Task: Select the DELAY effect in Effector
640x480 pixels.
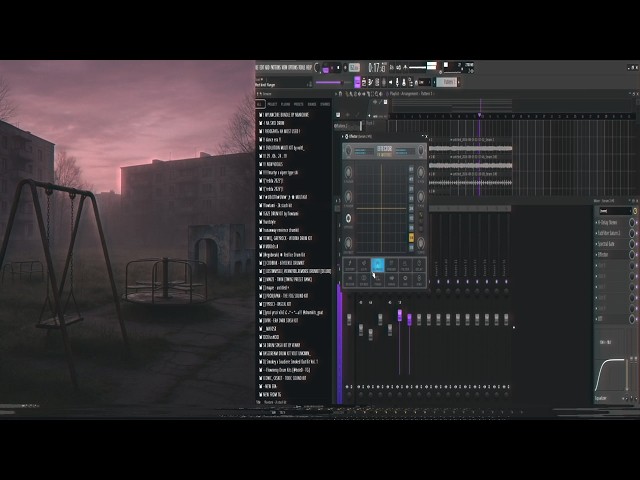Action: [x=419, y=266]
